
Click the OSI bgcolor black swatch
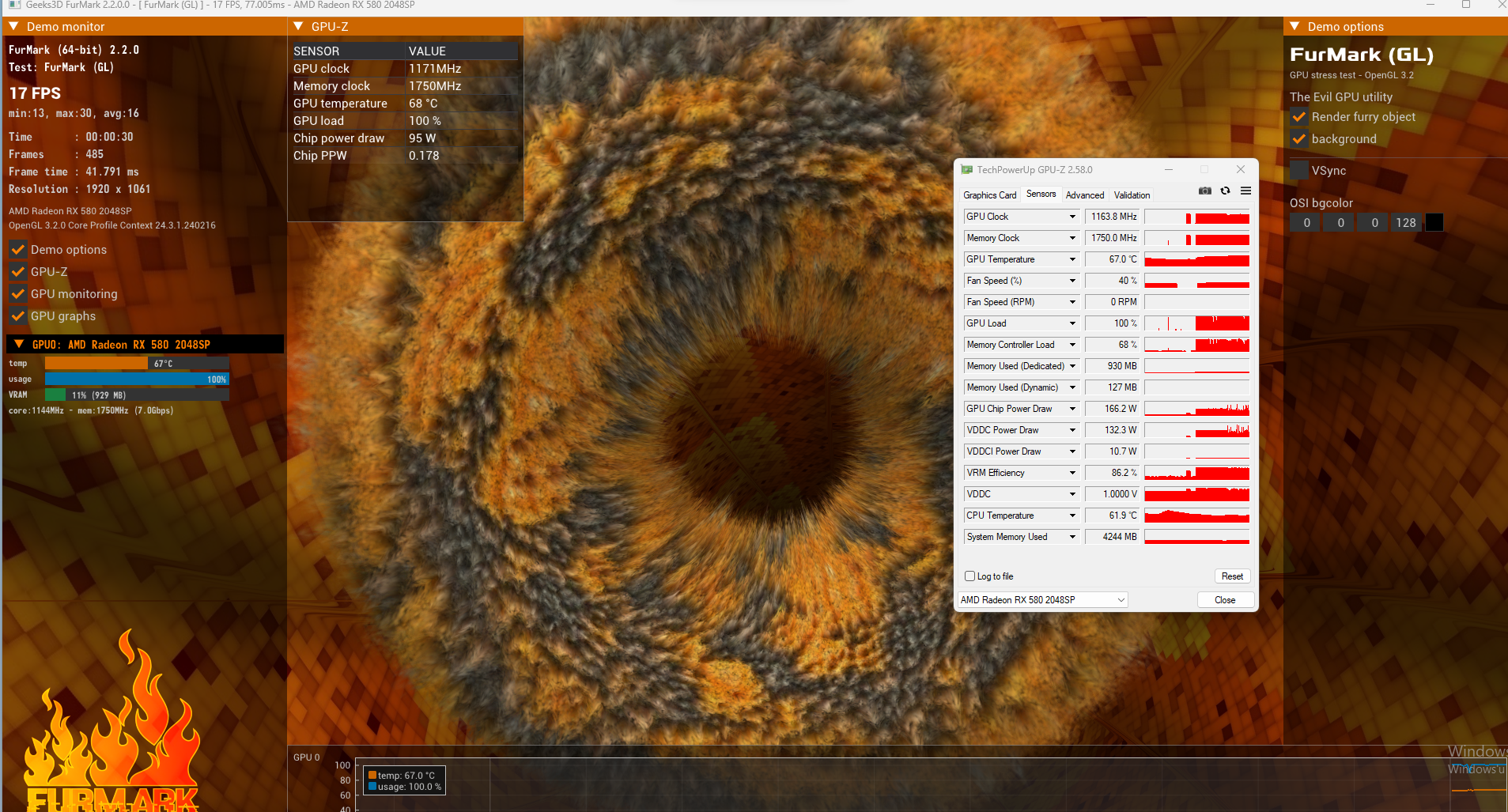(1434, 223)
